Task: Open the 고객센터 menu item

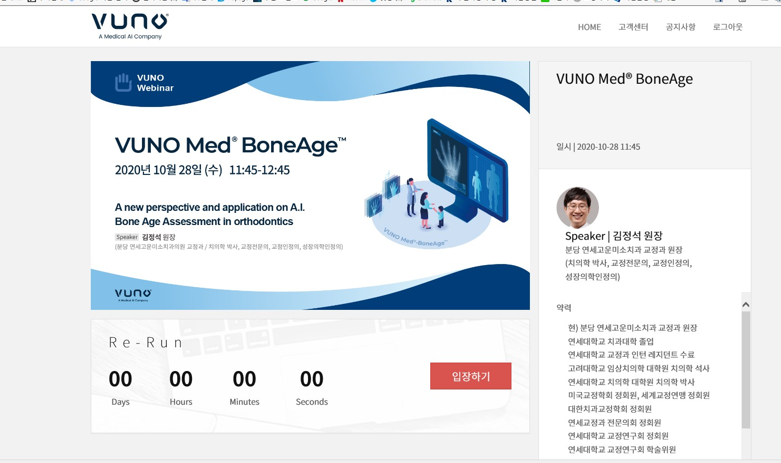Action: point(633,27)
